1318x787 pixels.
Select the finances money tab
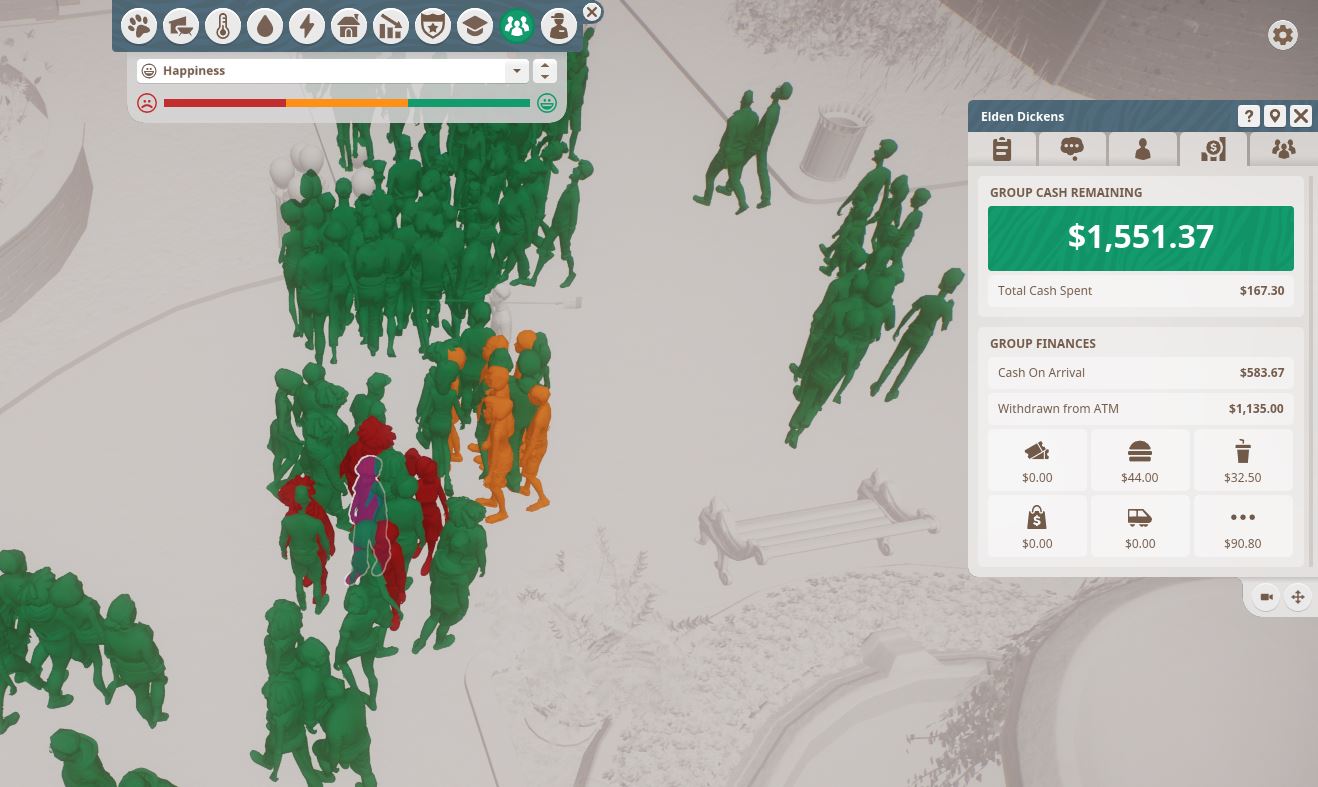[x=1213, y=149]
